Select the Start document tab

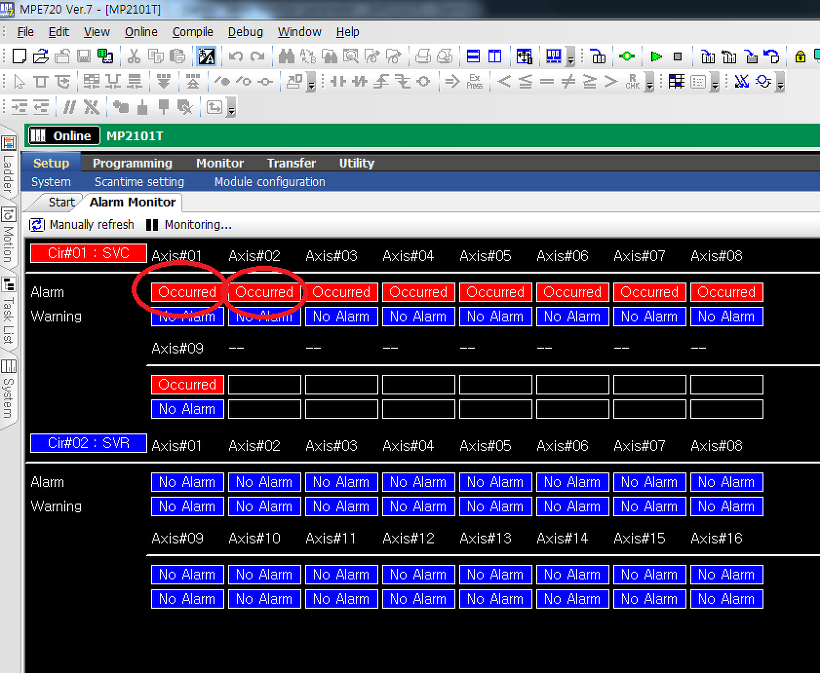(x=61, y=202)
